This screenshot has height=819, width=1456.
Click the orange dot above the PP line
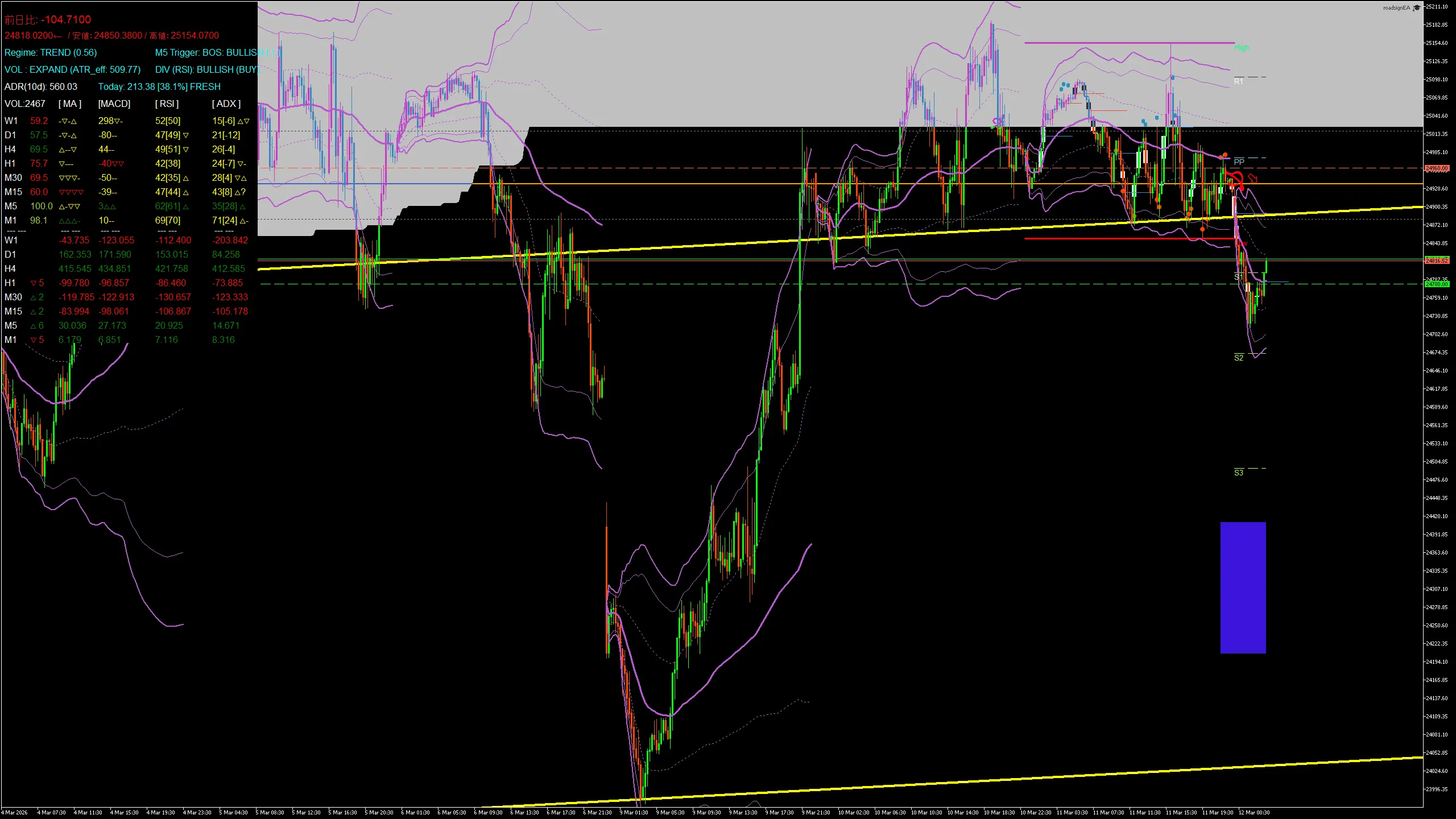tap(1225, 155)
